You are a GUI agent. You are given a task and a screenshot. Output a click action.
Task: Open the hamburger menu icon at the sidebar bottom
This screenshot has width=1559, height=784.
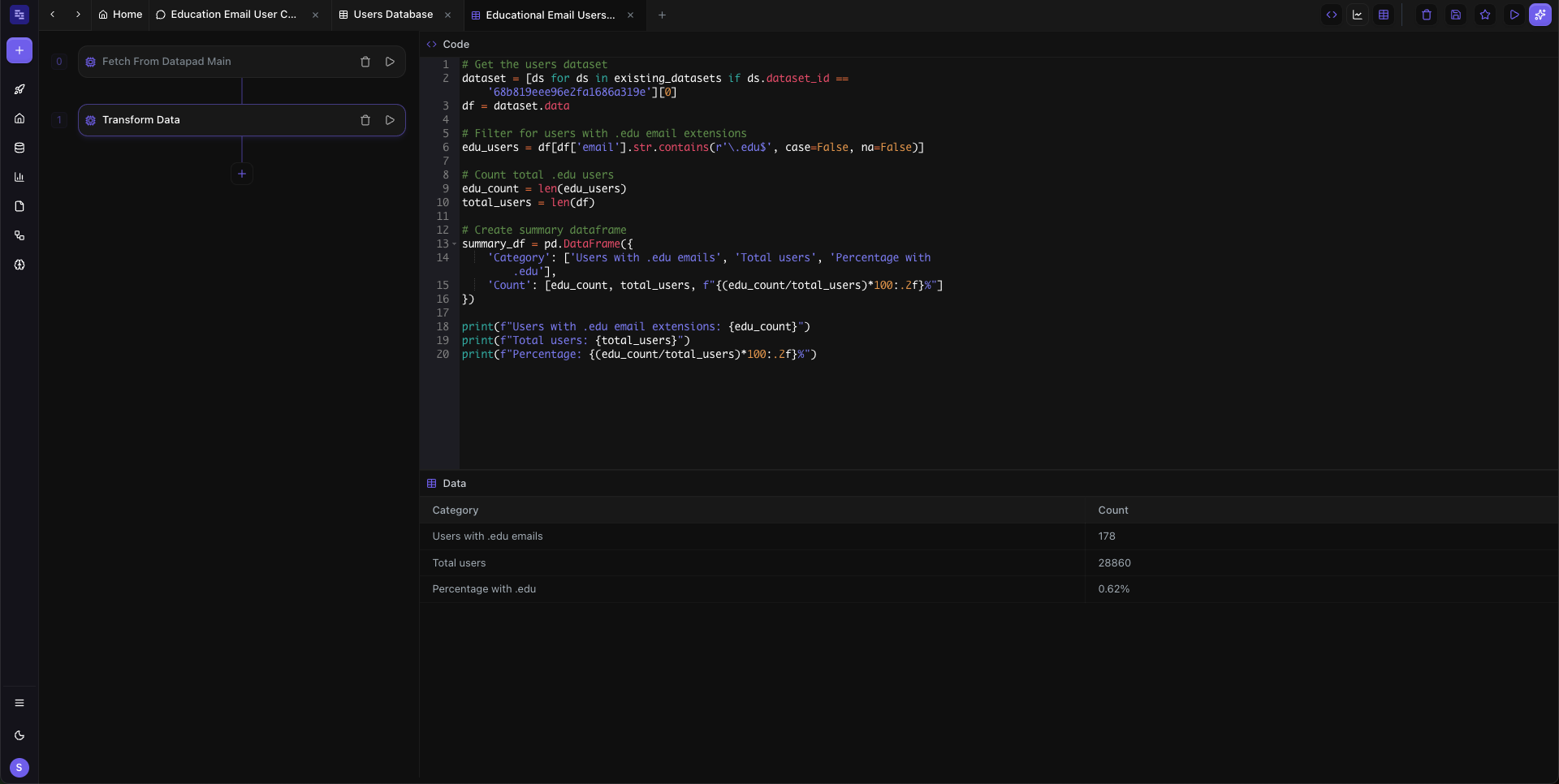pos(19,703)
